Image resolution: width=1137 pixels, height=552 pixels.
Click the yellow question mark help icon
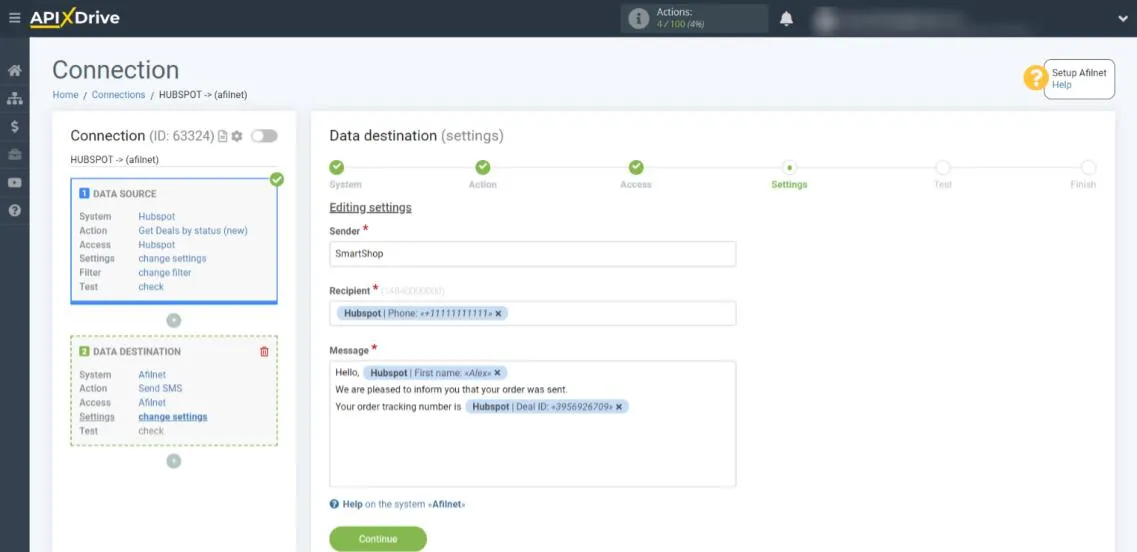1034,78
